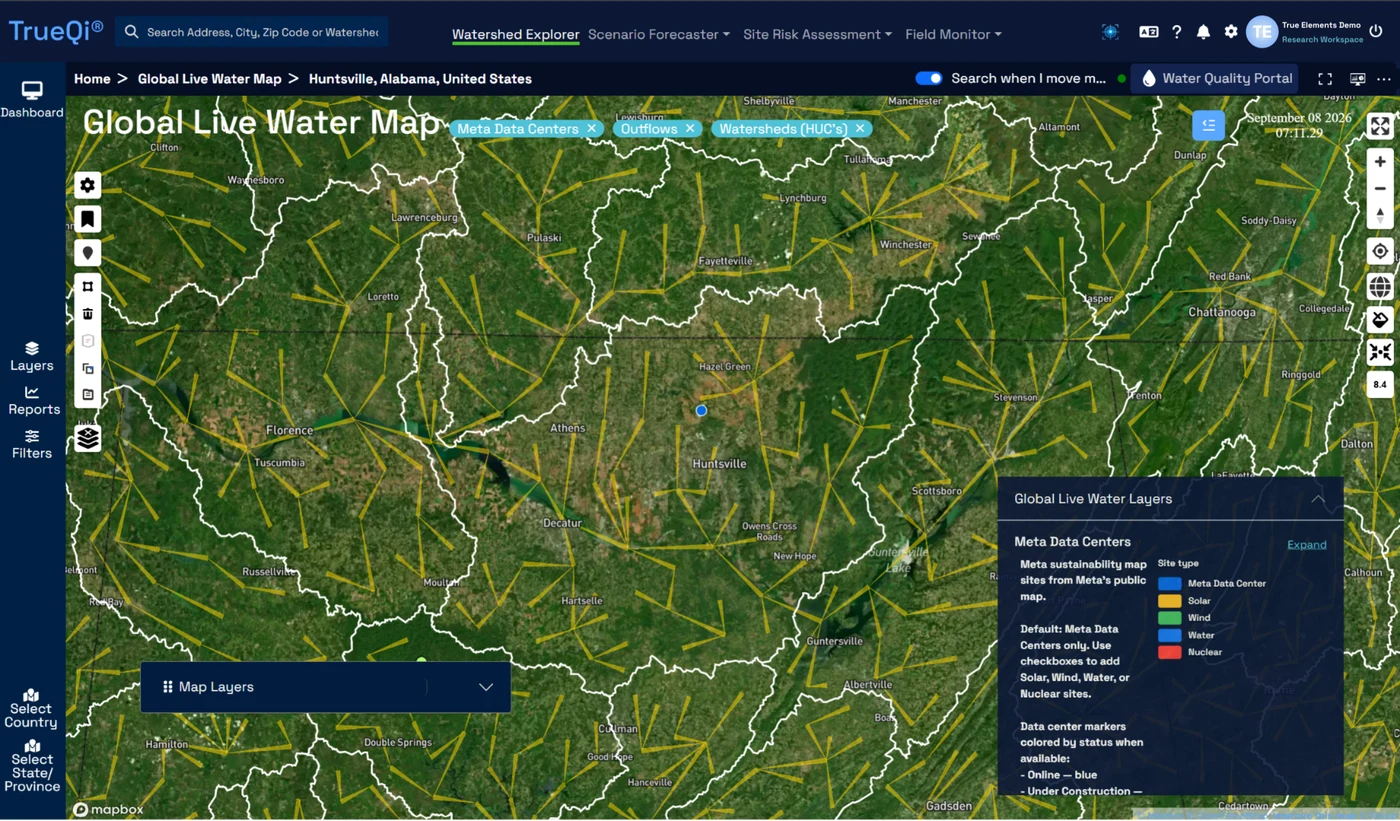
Task: Click the blue legend list toggle icon
Action: coord(1208,125)
